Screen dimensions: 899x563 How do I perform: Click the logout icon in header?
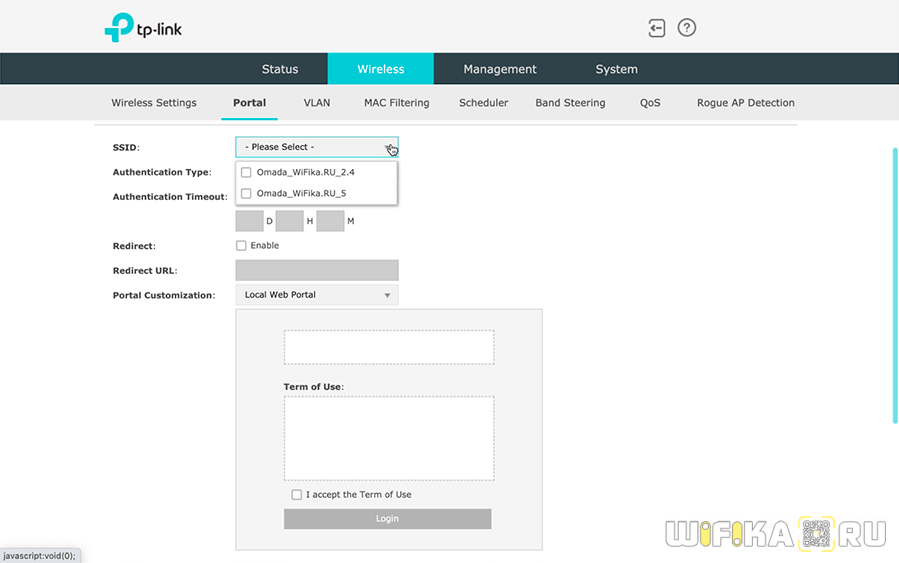[657, 28]
